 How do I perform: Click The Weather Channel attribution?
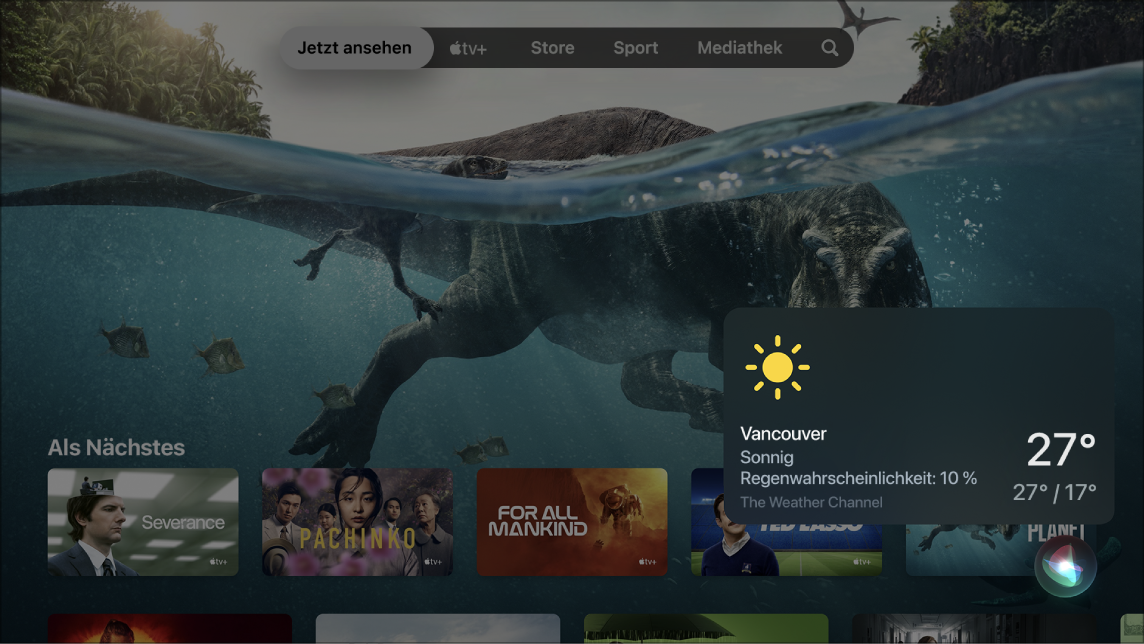[811, 503]
